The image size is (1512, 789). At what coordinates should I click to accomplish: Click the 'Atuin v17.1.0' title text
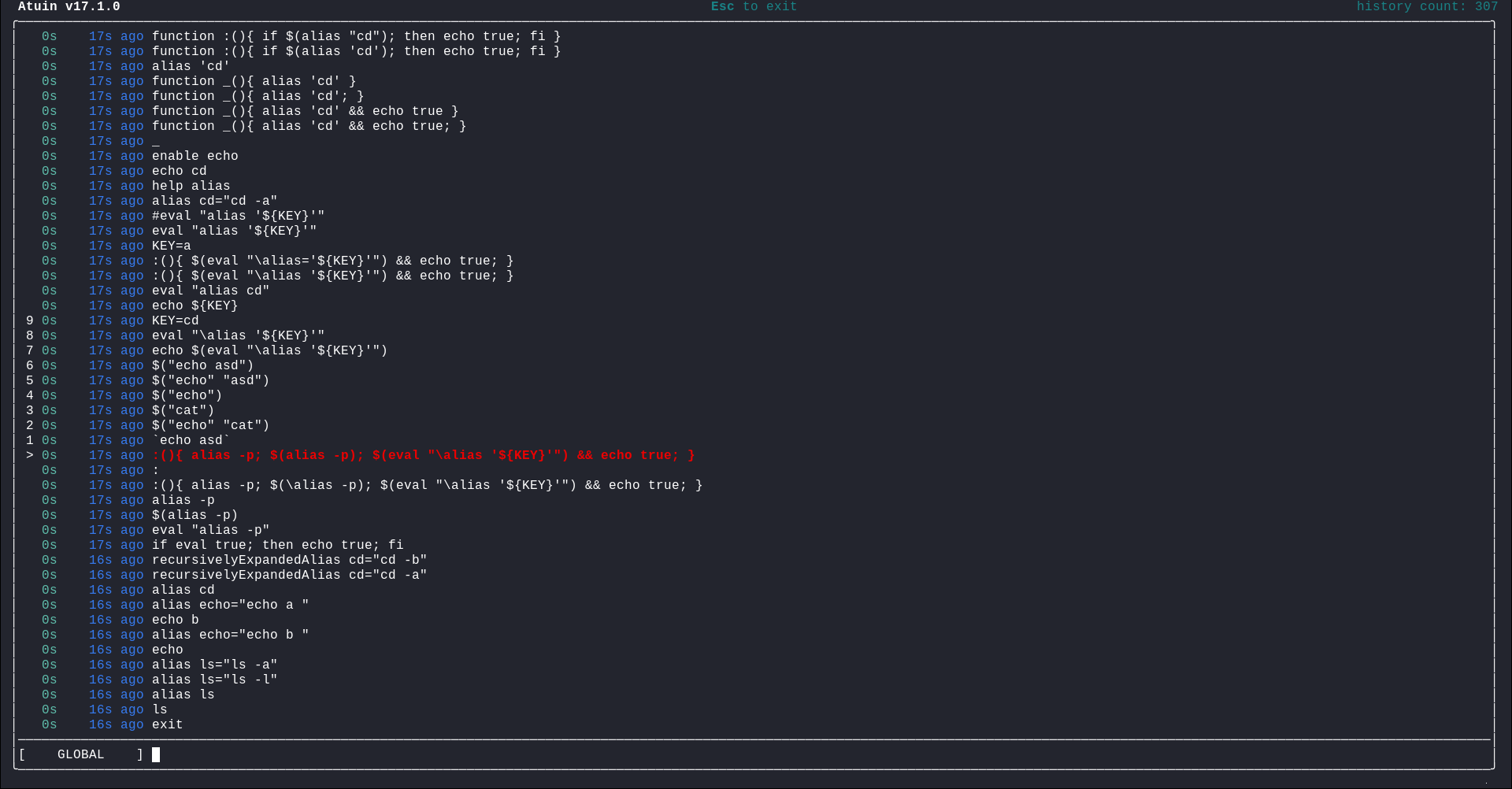coord(69,6)
